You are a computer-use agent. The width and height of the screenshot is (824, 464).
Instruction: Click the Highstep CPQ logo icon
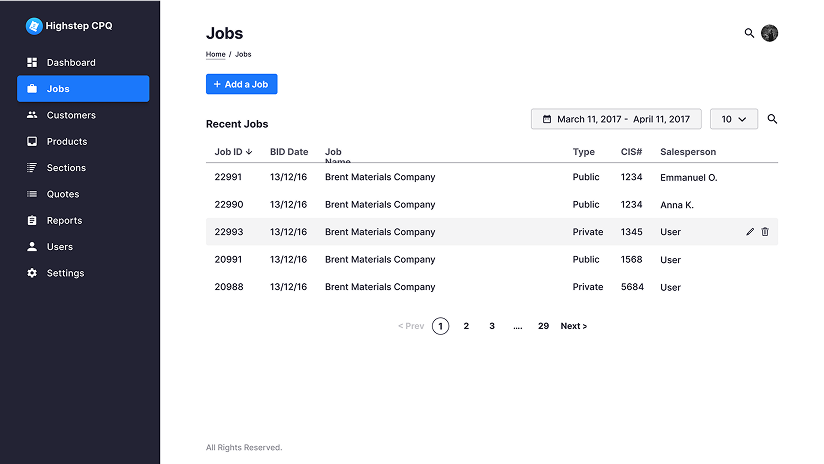tap(34, 26)
